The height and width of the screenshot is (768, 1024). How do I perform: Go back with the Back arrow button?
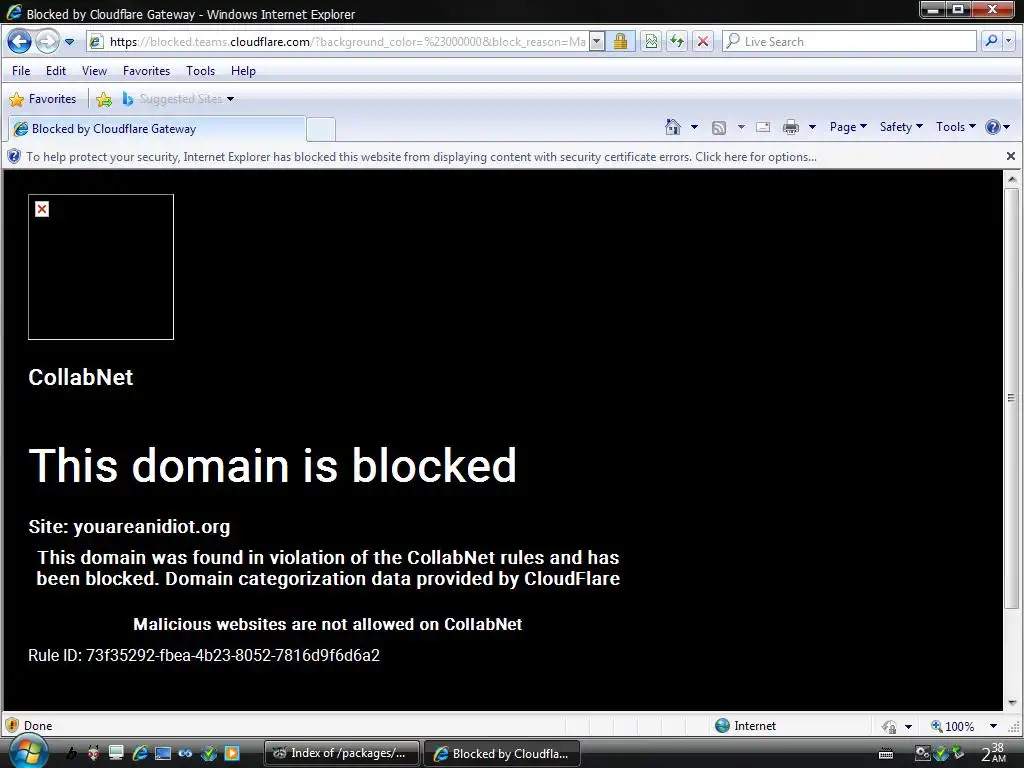tap(19, 42)
